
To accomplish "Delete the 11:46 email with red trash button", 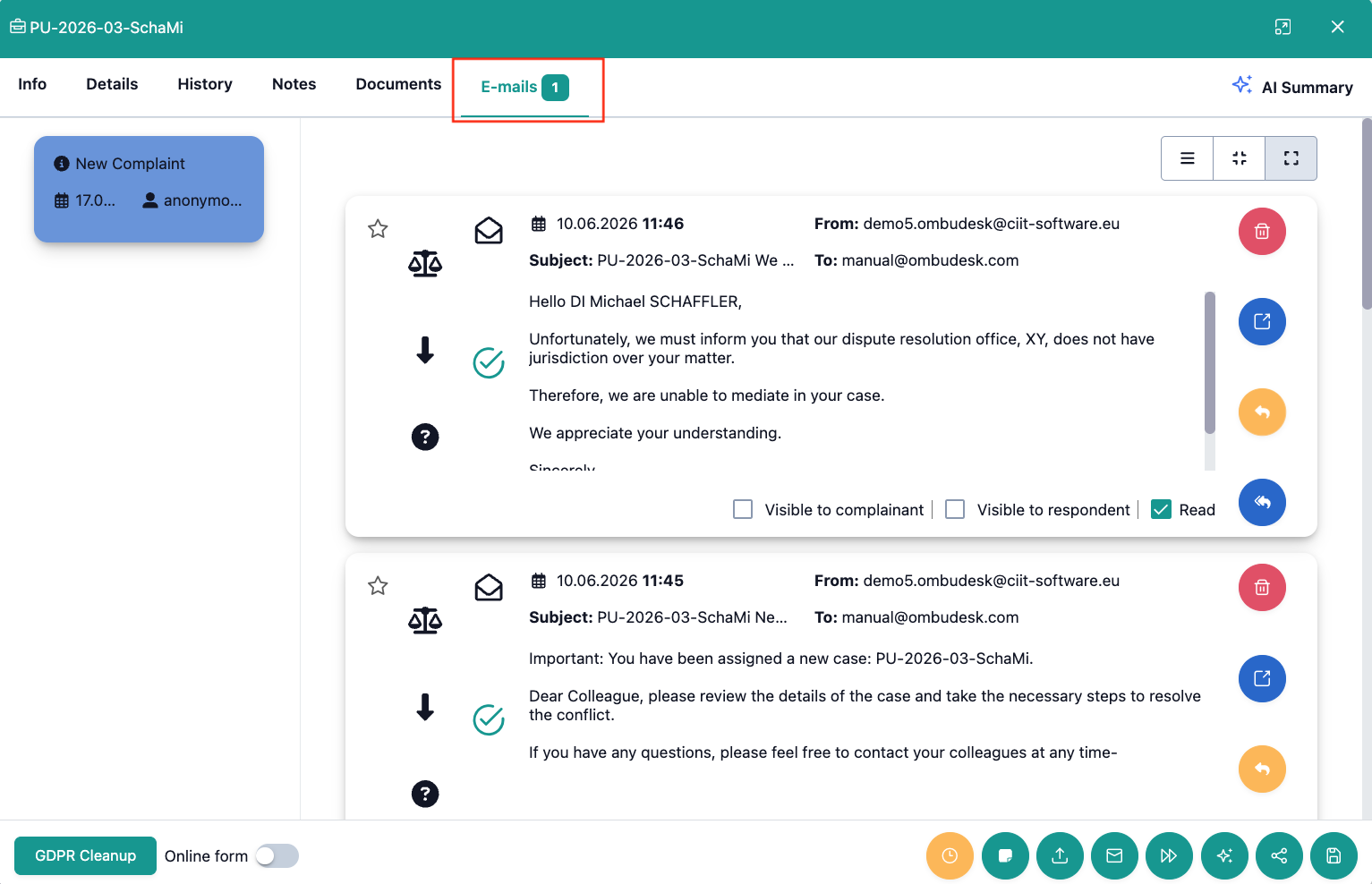I will (1262, 231).
